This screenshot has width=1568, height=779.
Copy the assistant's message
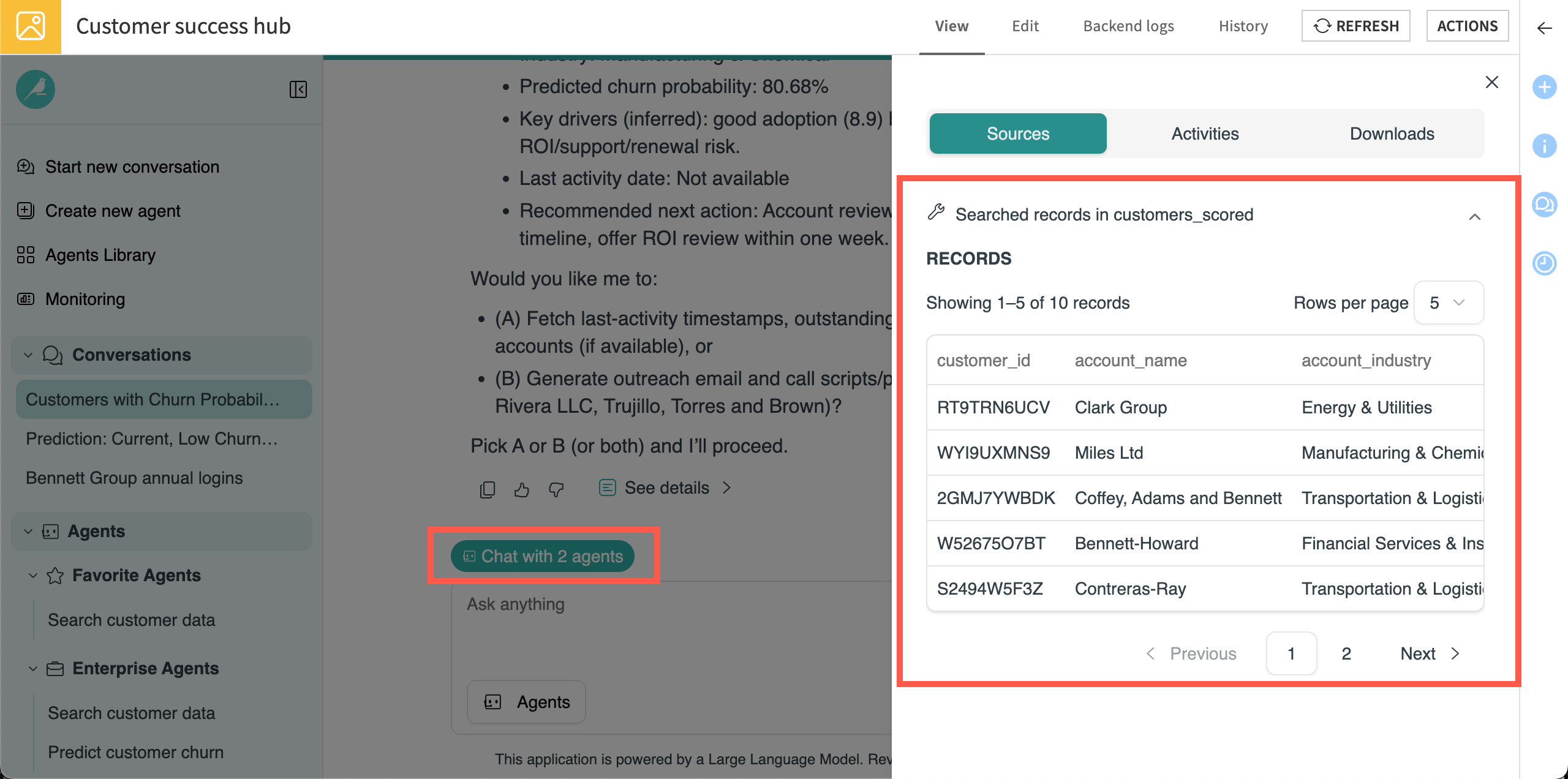[x=487, y=488]
